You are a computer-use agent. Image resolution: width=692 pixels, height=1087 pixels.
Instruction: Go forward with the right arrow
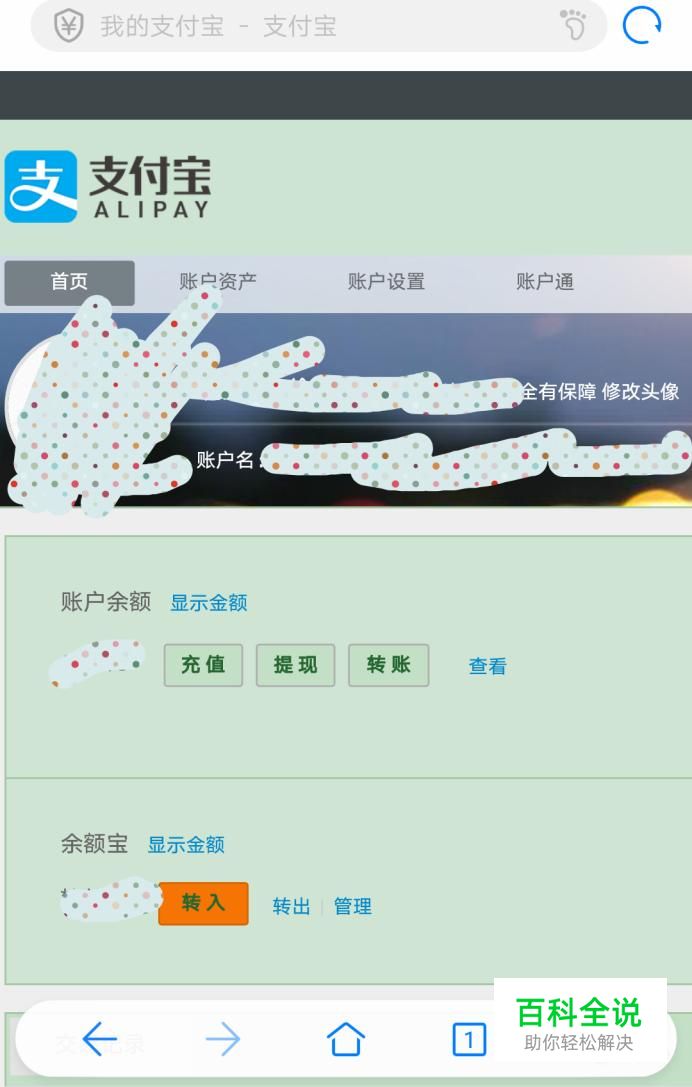[x=223, y=1039]
